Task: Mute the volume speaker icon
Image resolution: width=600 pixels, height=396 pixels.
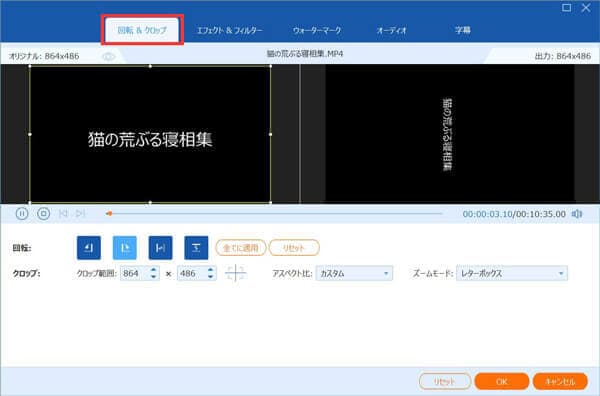Action: pyautogui.click(x=577, y=214)
